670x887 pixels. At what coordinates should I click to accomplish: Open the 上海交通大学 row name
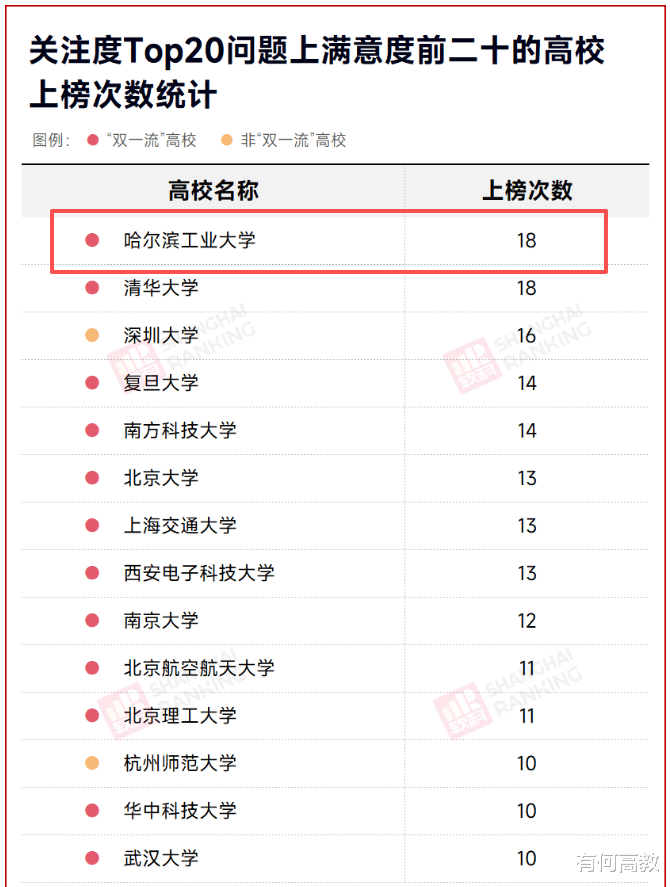coord(180,525)
